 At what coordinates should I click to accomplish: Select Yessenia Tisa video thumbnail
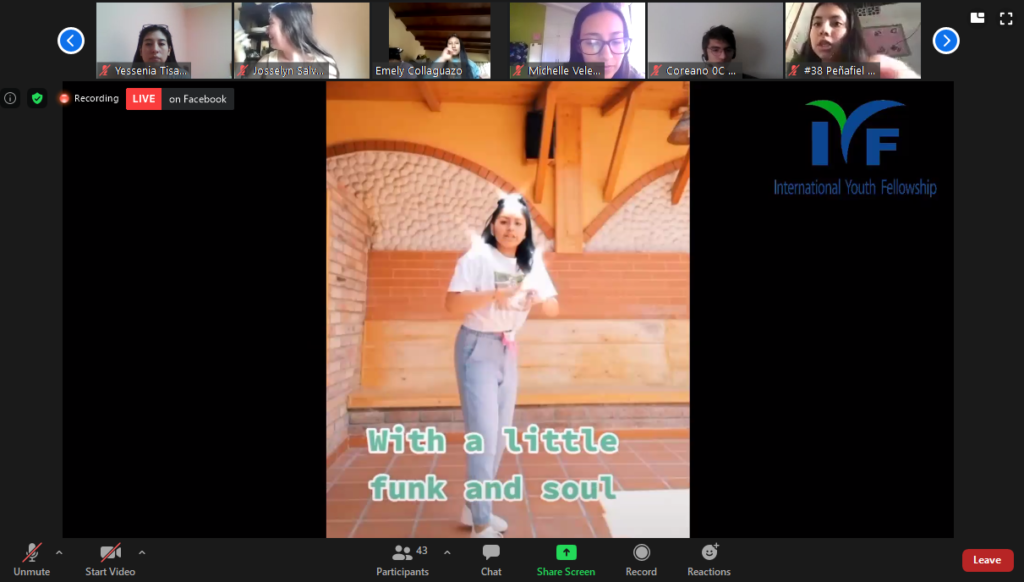164,40
